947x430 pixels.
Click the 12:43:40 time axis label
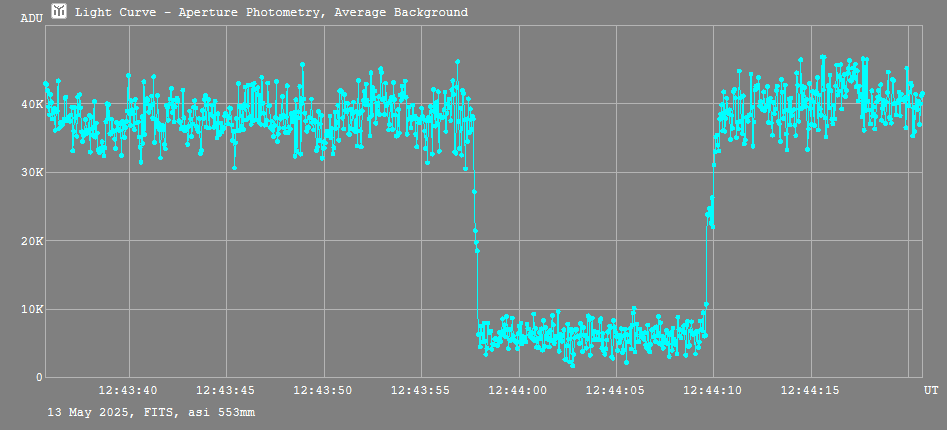pos(128,391)
